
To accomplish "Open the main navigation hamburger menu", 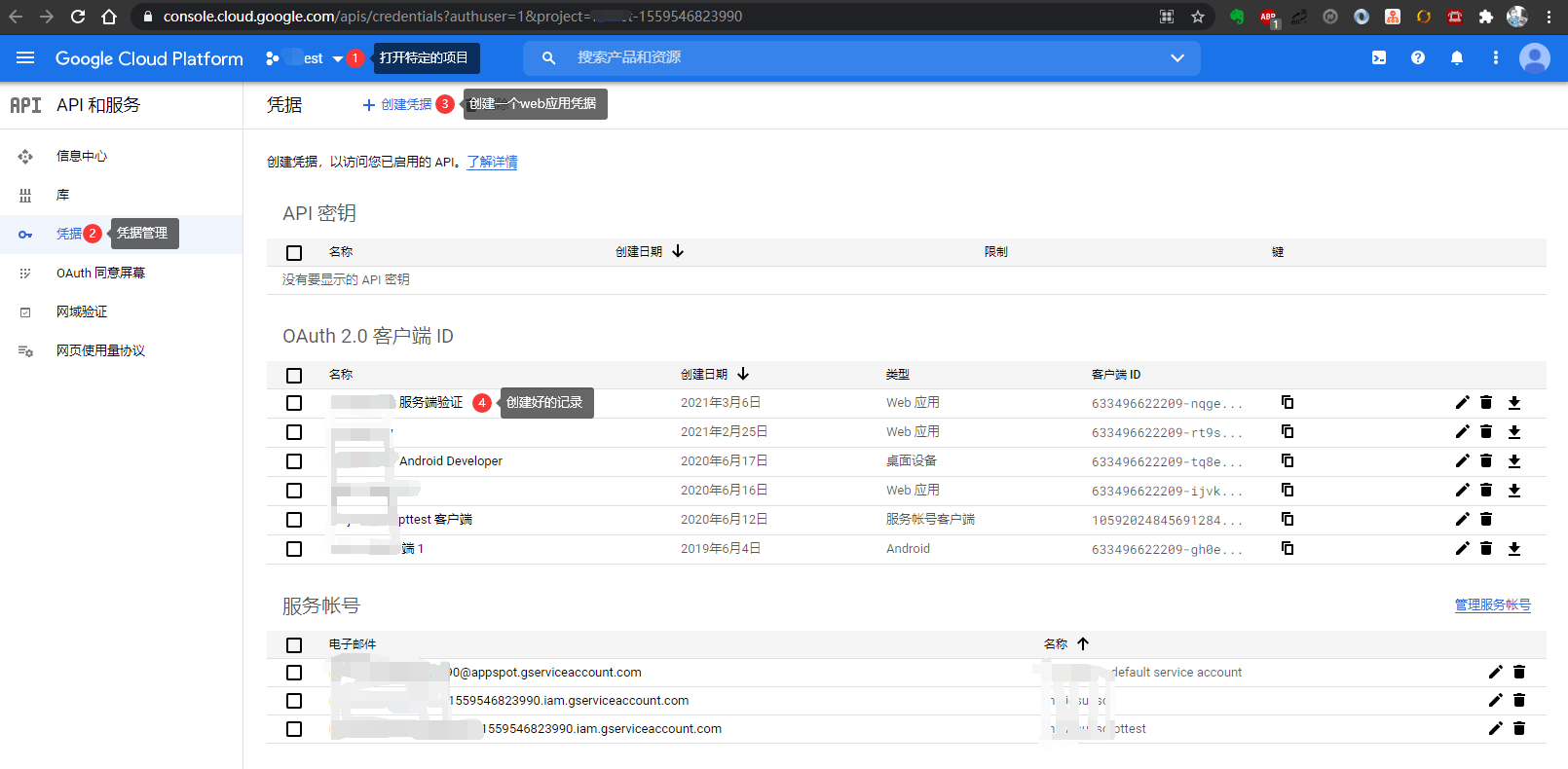I will click(x=25, y=58).
